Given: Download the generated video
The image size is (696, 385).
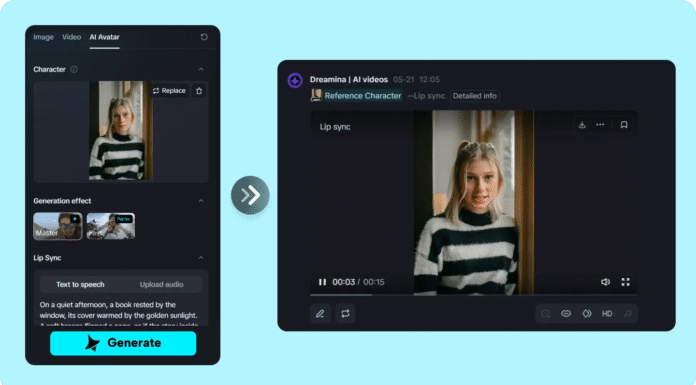Looking at the screenshot, I should (x=582, y=125).
